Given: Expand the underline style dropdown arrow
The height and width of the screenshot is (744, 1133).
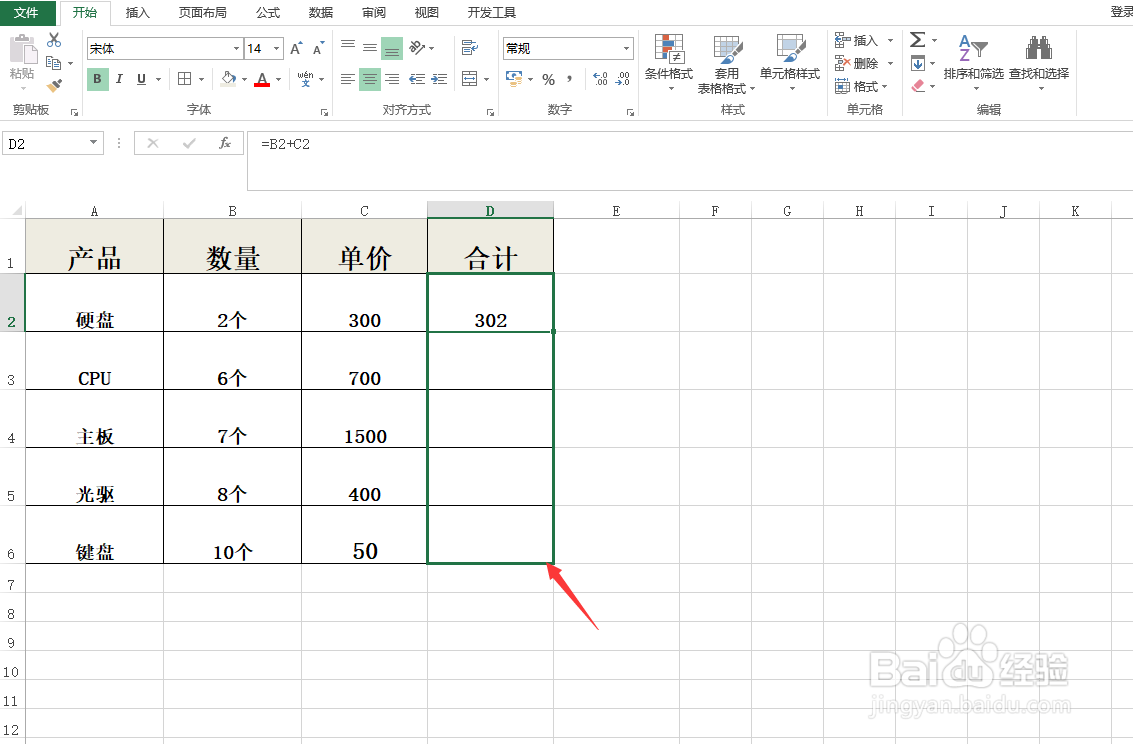Looking at the screenshot, I should coord(159,79).
